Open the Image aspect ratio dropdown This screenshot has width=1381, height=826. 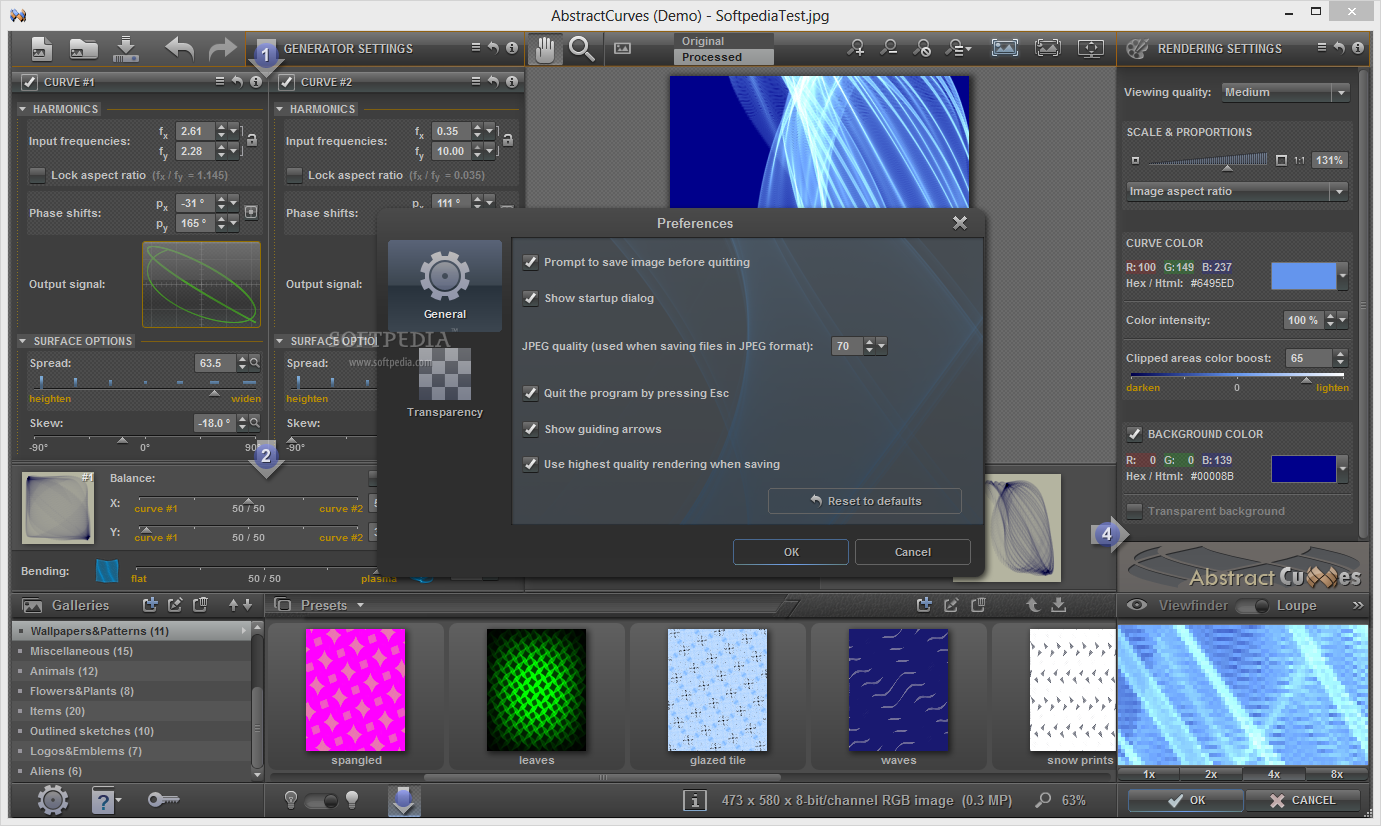pyautogui.click(x=1237, y=191)
